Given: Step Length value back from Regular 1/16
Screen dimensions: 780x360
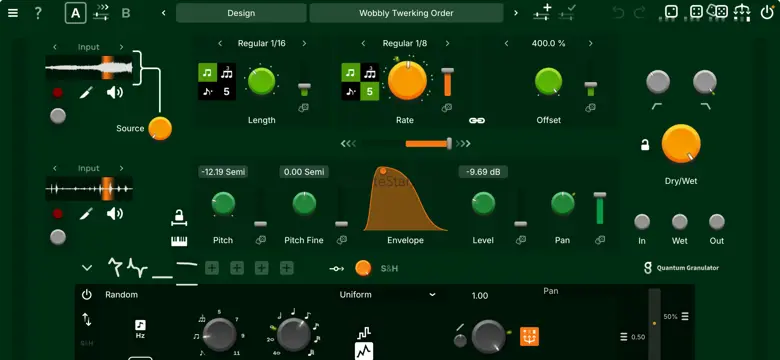Looking at the screenshot, I should point(220,44).
